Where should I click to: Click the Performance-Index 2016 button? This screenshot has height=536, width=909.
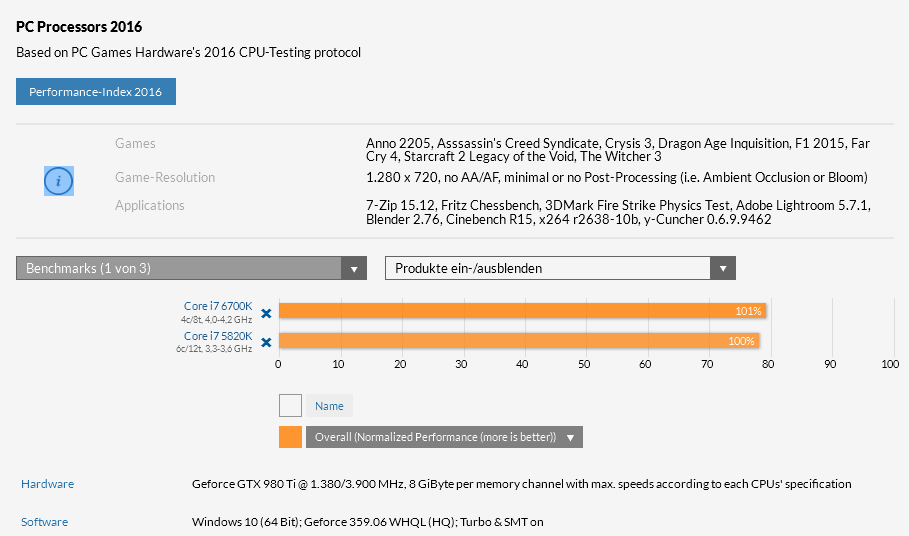(96, 92)
